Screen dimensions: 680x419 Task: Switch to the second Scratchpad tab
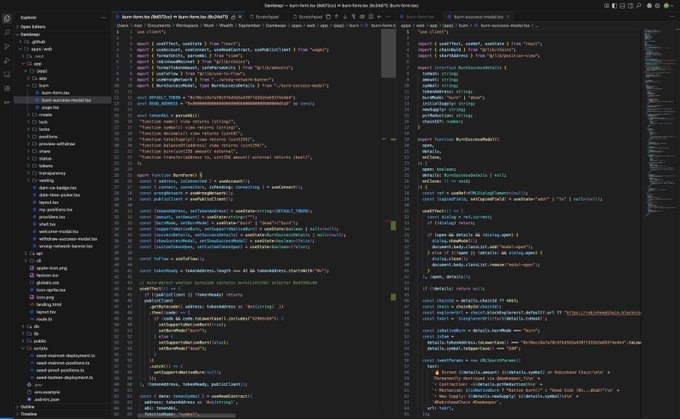coord(307,17)
